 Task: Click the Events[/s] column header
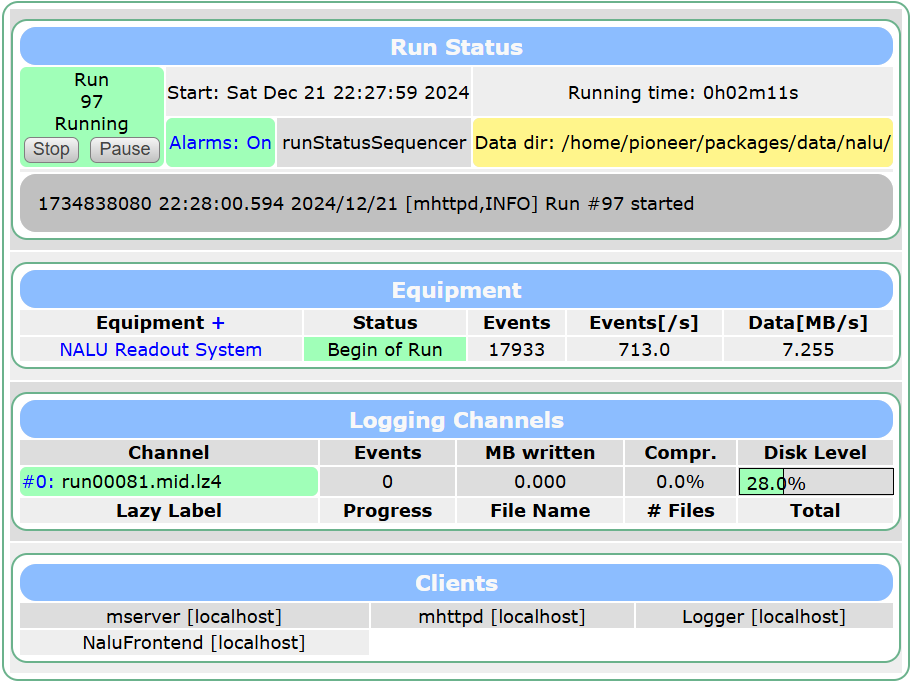644,323
